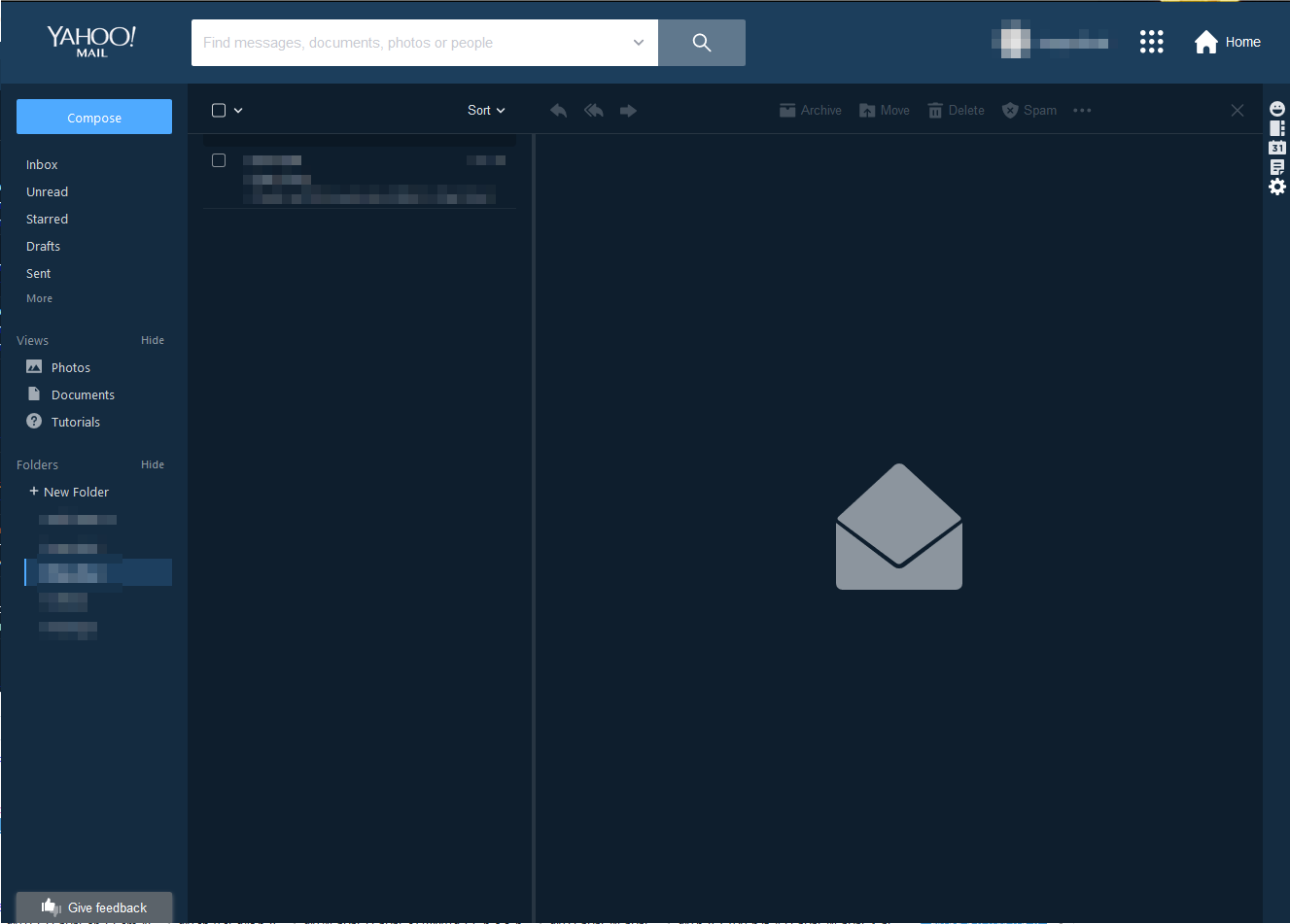
Task: Select the checkbox on the email message
Action: [218, 160]
